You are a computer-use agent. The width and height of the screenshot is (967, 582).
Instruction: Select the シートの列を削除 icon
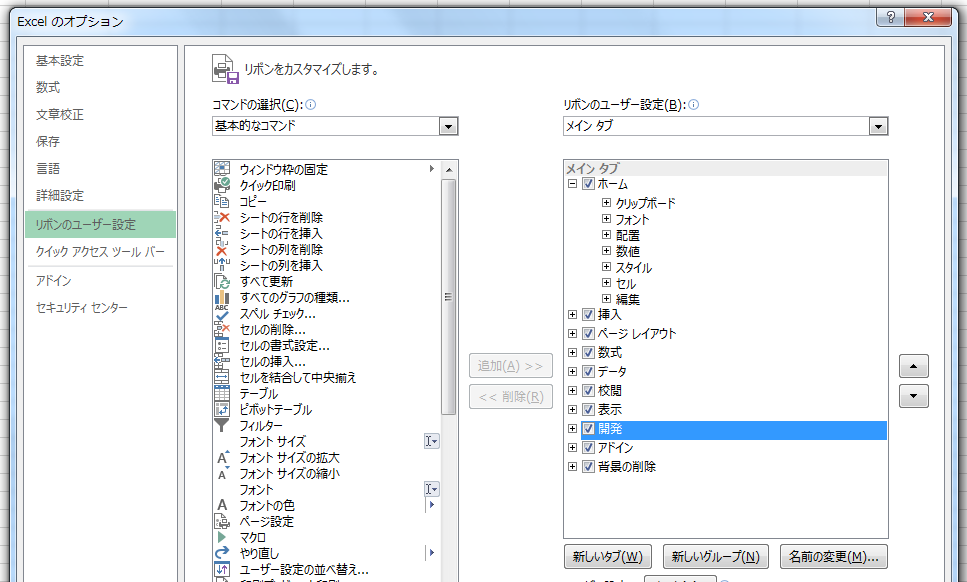(222, 249)
